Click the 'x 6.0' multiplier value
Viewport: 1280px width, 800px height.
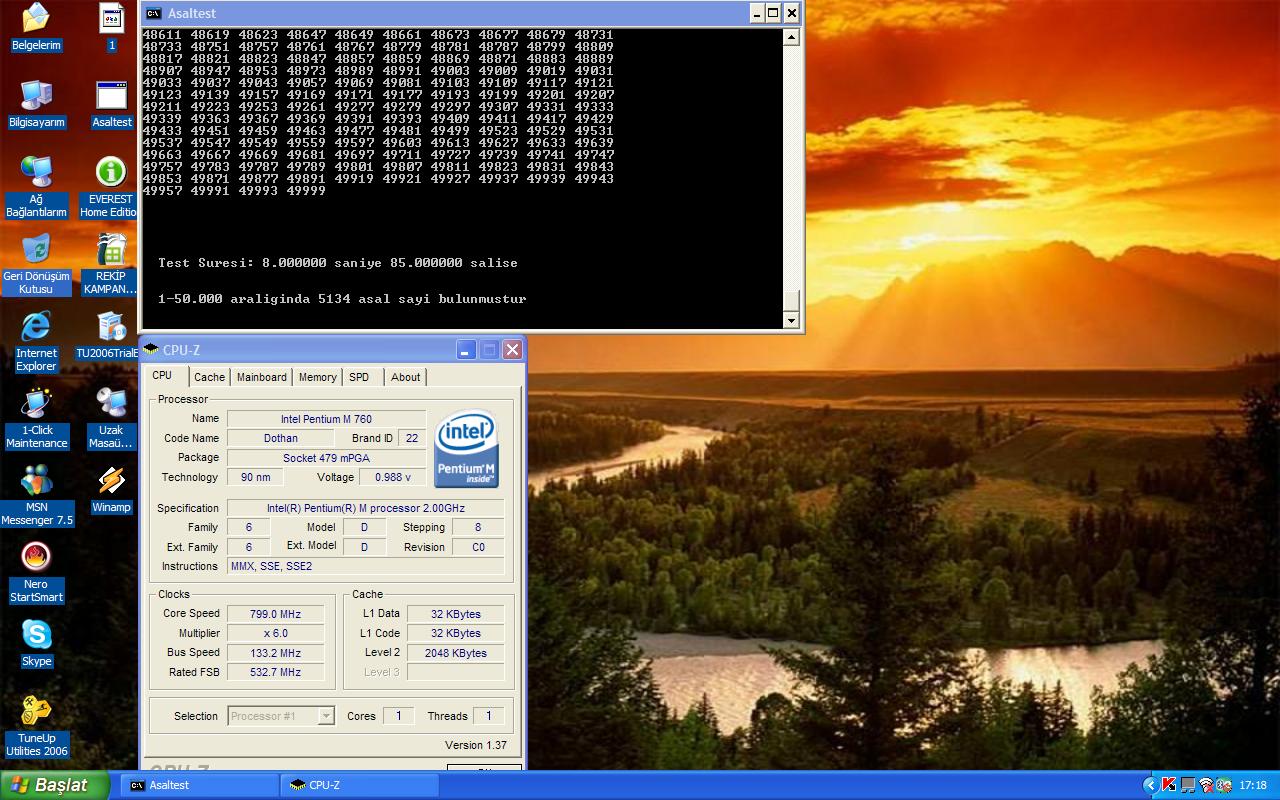point(275,633)
